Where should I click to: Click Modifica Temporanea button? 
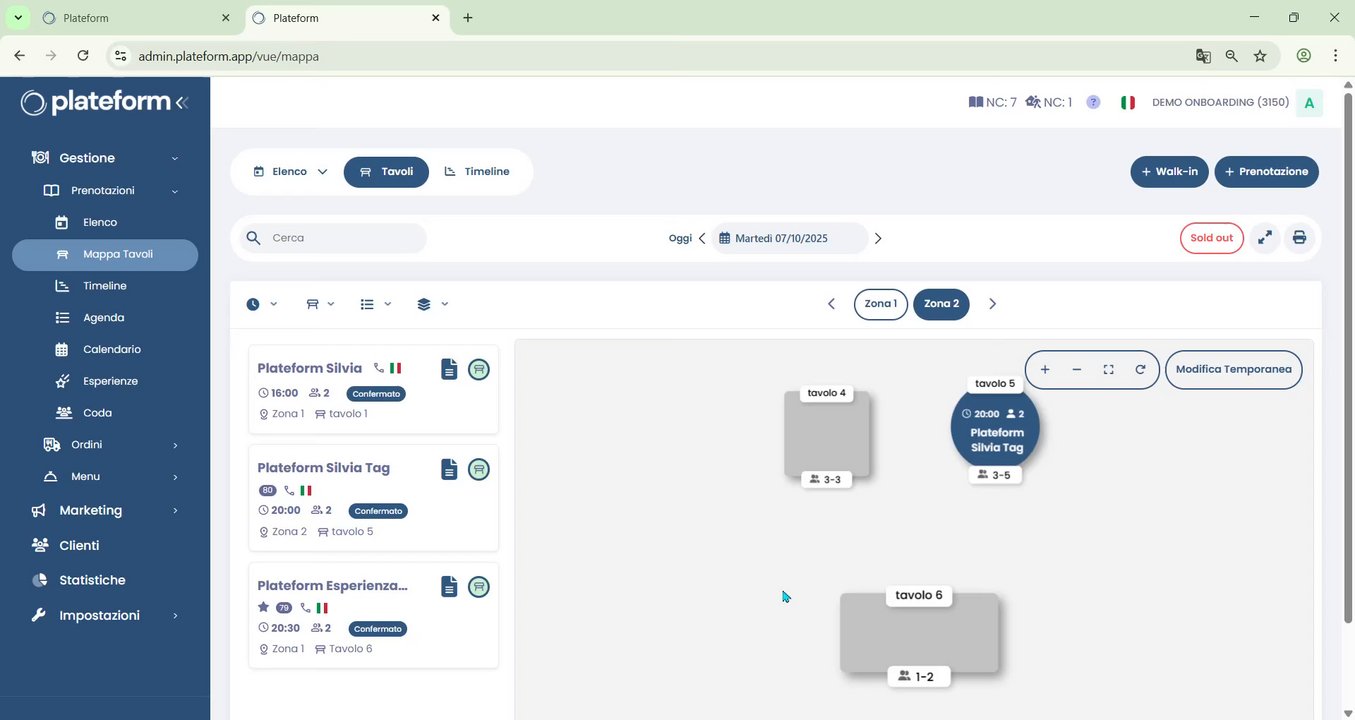1234,370
